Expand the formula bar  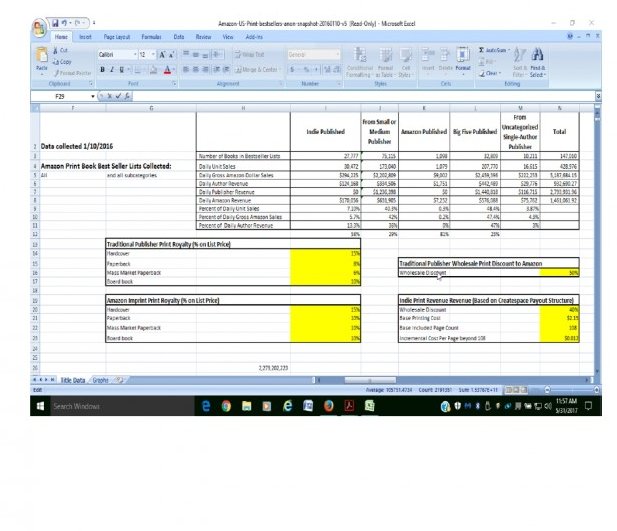598,96
